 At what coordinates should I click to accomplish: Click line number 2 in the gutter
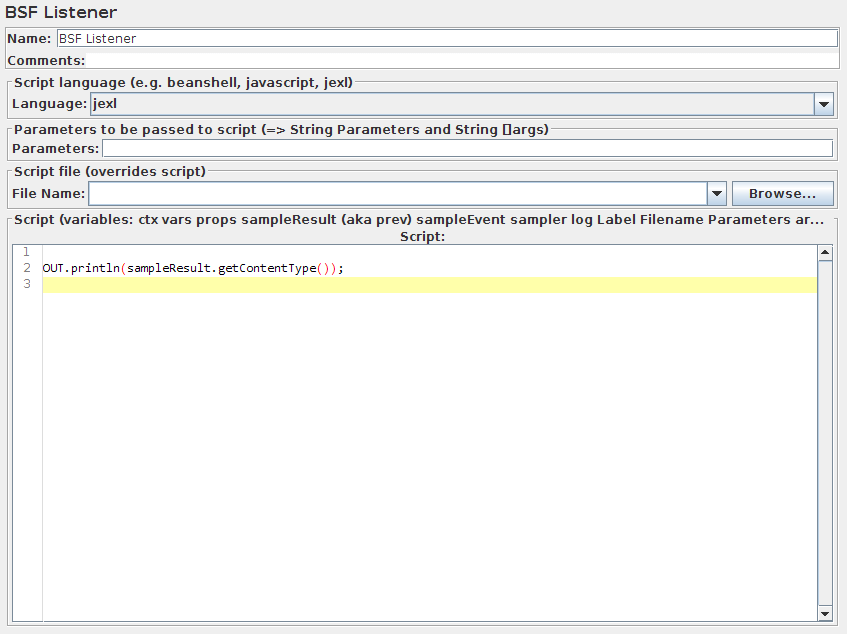pos(27,268)
